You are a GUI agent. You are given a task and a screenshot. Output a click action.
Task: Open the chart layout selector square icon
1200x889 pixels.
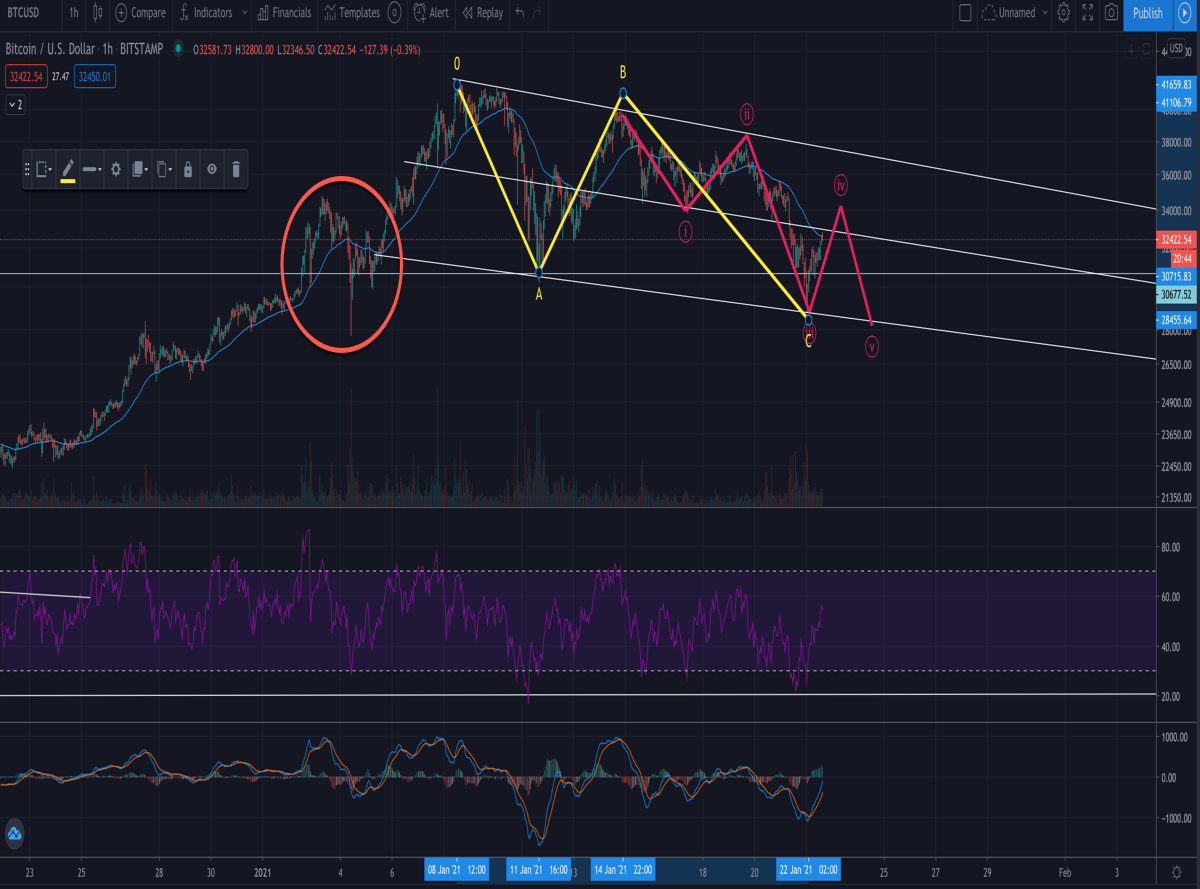click(x=965, y=13)
